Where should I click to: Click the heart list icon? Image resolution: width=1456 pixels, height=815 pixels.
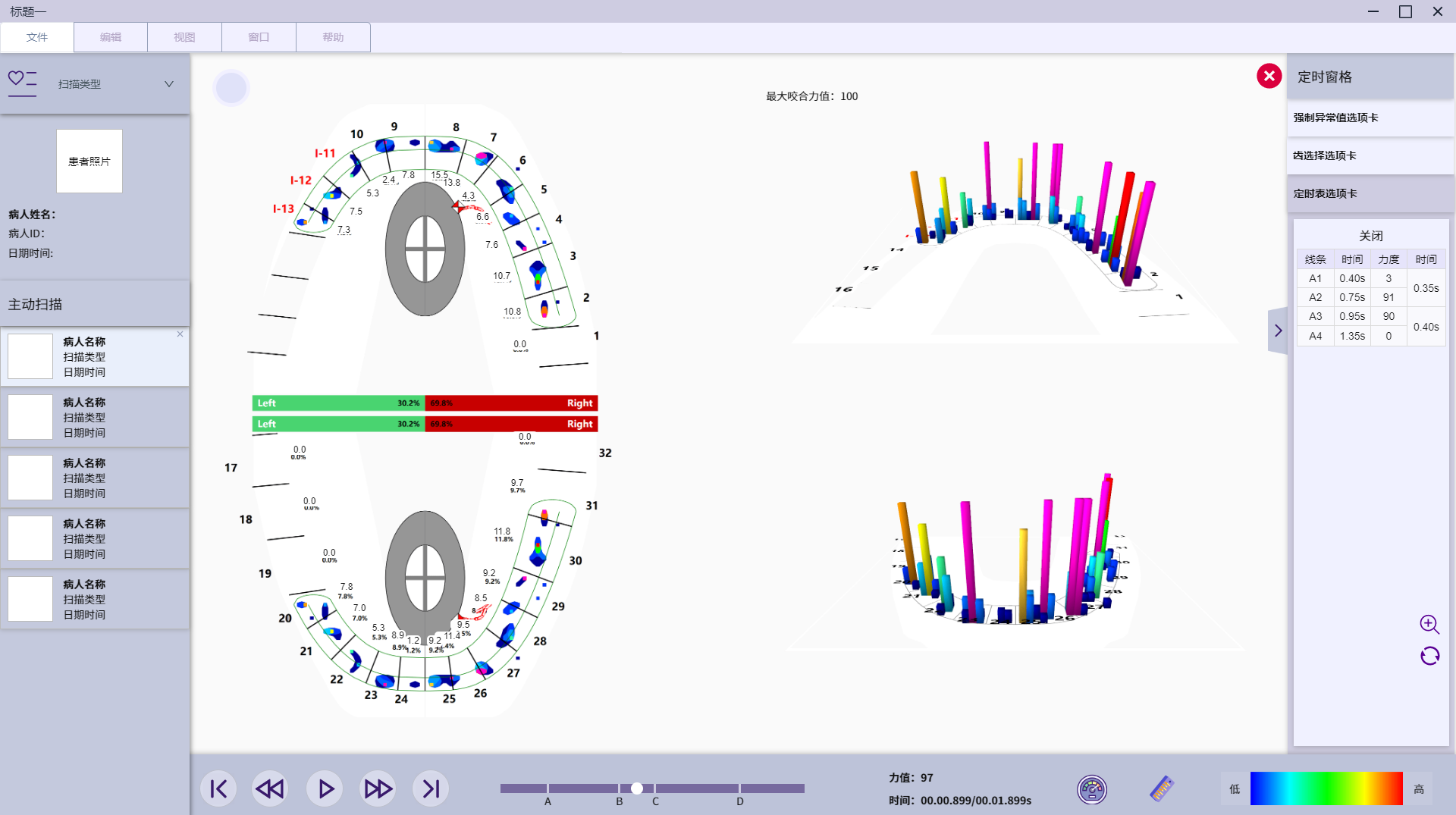[22, 80]
